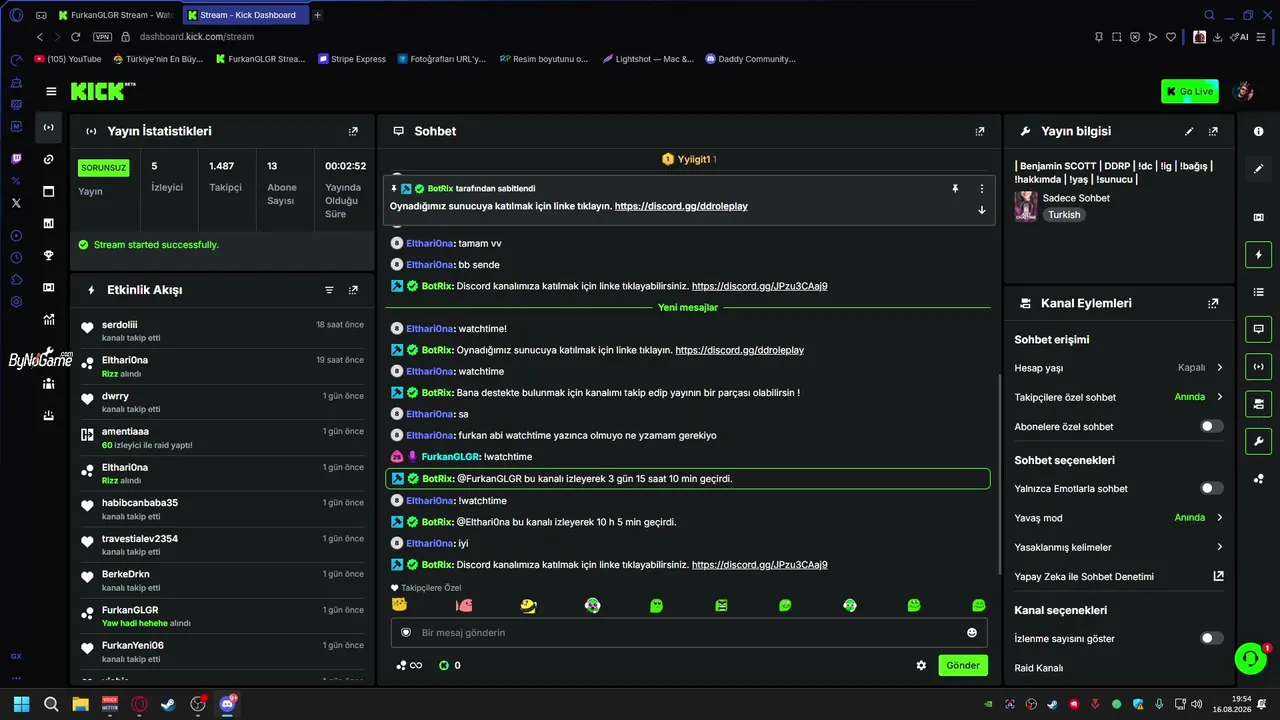This screenshot has width=1280, height=720.
Task: Switch to FurkanGLGR Stream browser tab
Action: [x=116, y=15]
